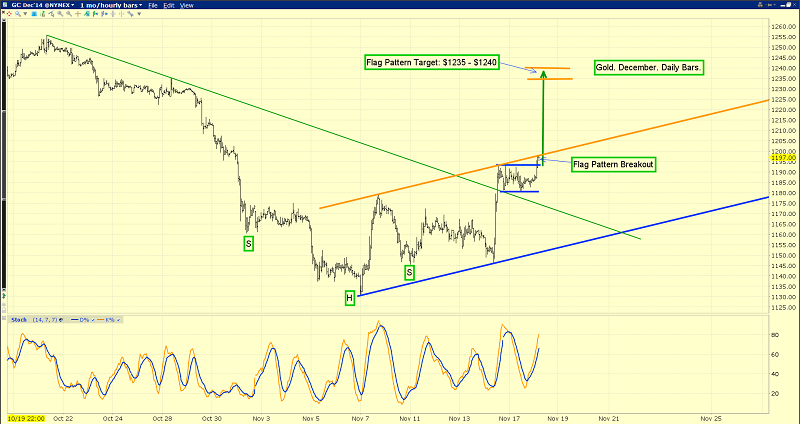Viewport: 800px width, 424px height.
Task: Select the magnifier zoom tool
Action: (17, 14)
